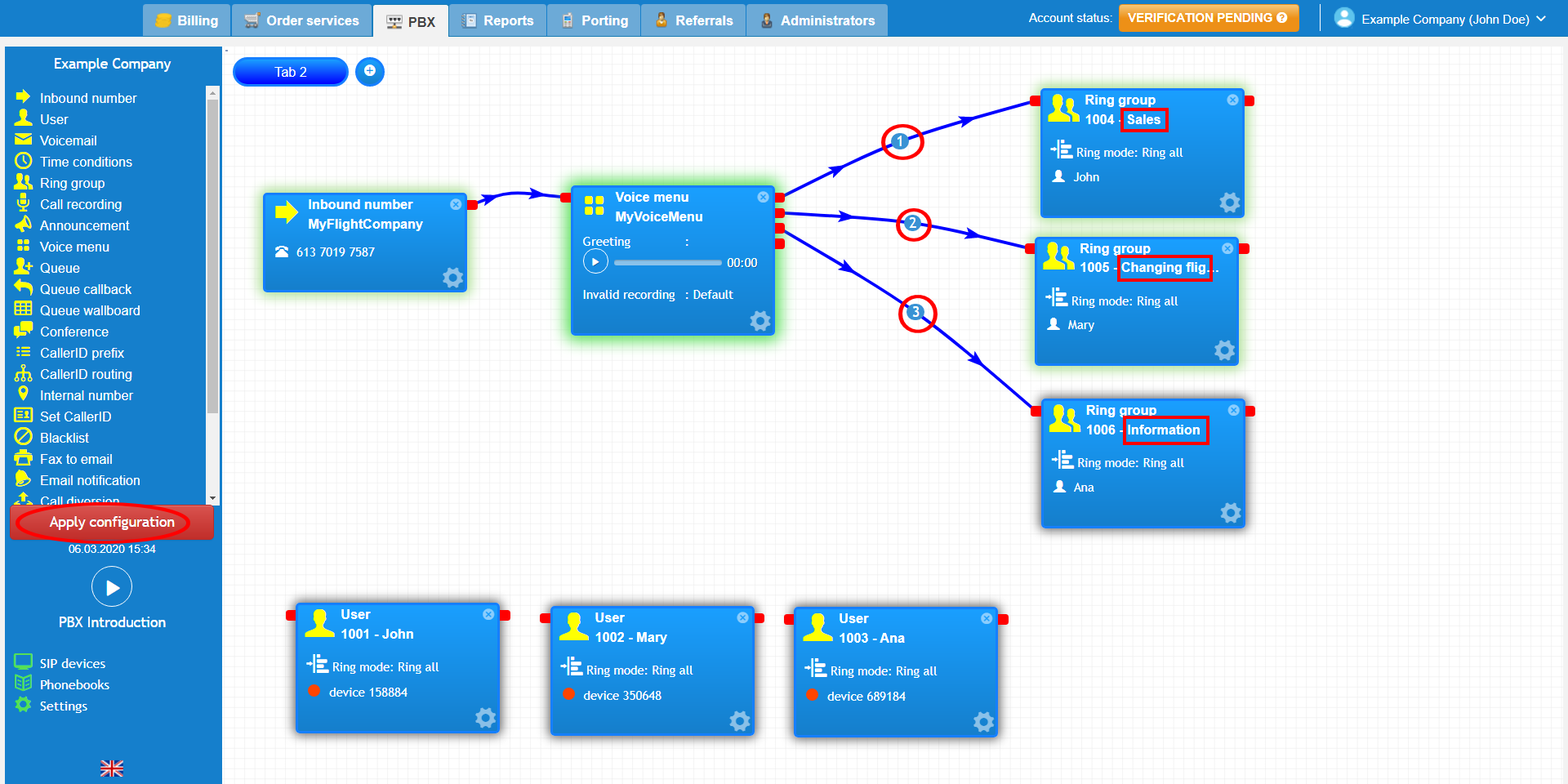Viewport: 1568px width, 784px height.
Task: Click the greeting audio progress slider
Action: tap(668, 263)
